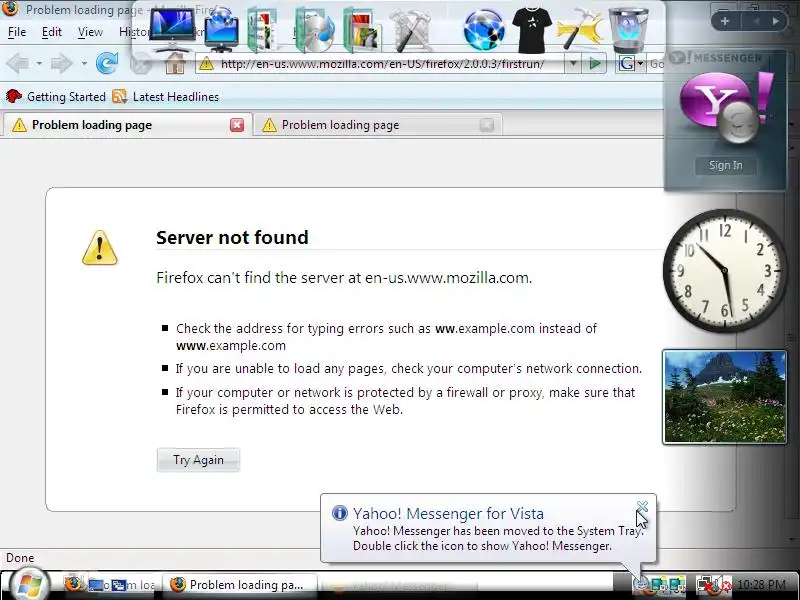
Task: Click the sidebar next page arrow
Action: tap(775, 21)
